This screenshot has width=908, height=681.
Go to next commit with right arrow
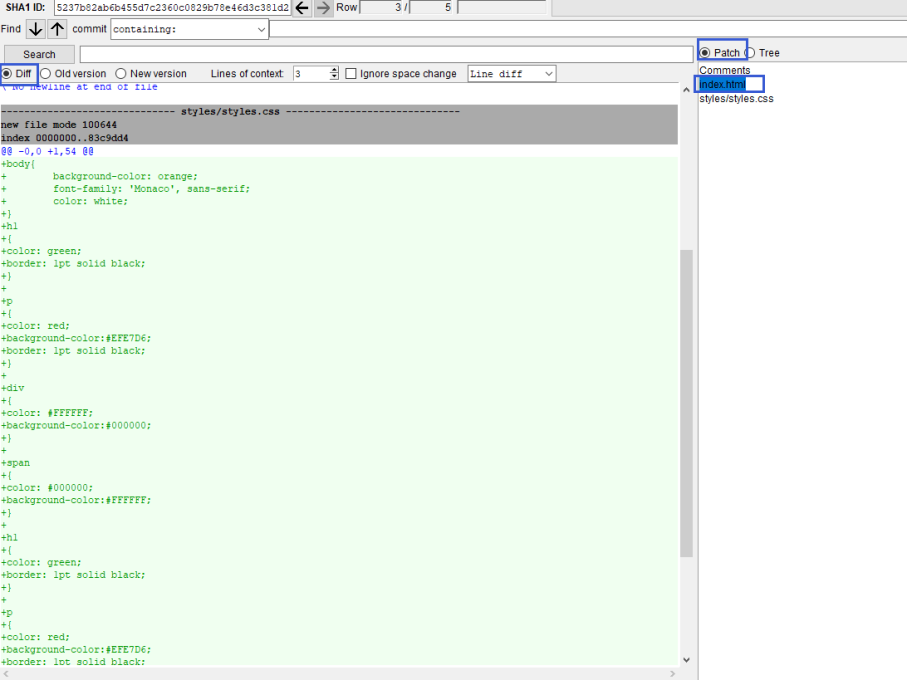[324, 8]
